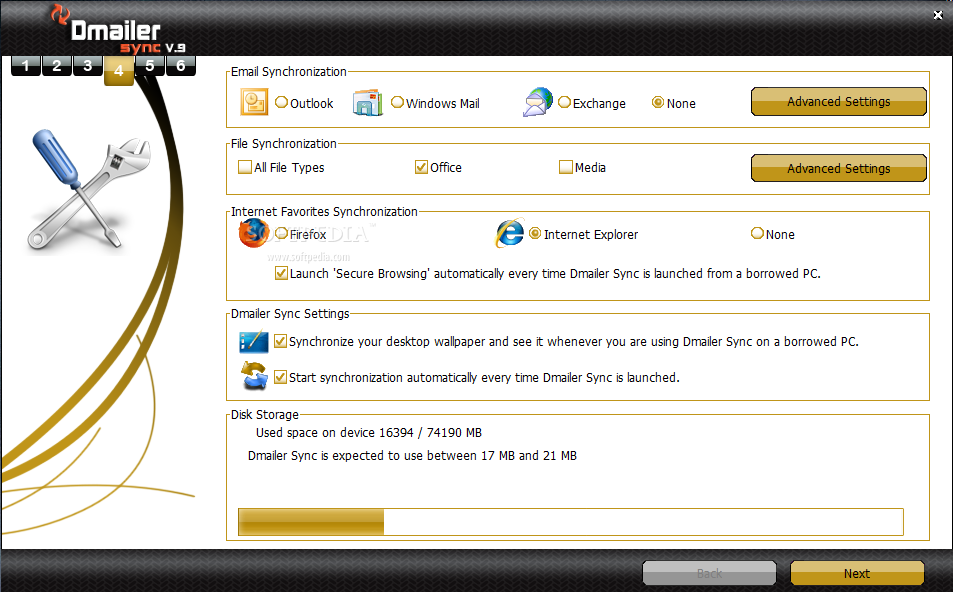The width and height of the screenshot is (953, 592).
Task: Select the Internet Explorer radio button
Action: 535,233
